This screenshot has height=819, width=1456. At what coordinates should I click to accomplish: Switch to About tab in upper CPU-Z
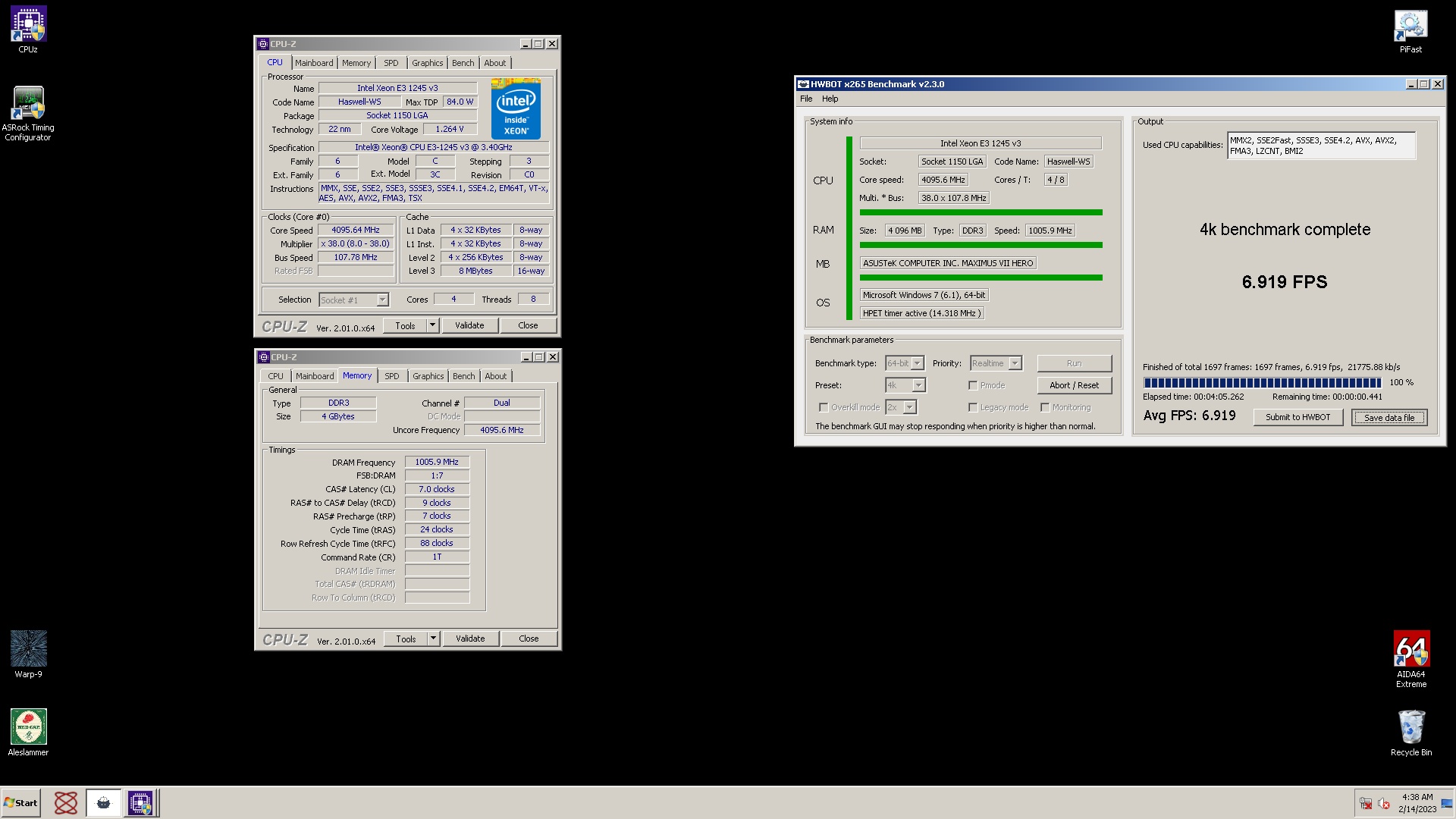(x=495, y=63)
